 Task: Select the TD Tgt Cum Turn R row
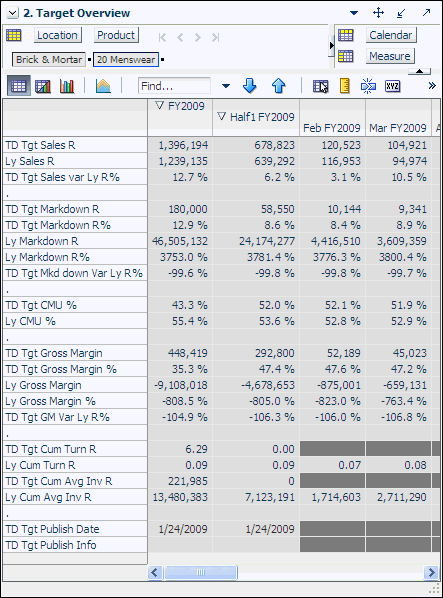point(75,449)
